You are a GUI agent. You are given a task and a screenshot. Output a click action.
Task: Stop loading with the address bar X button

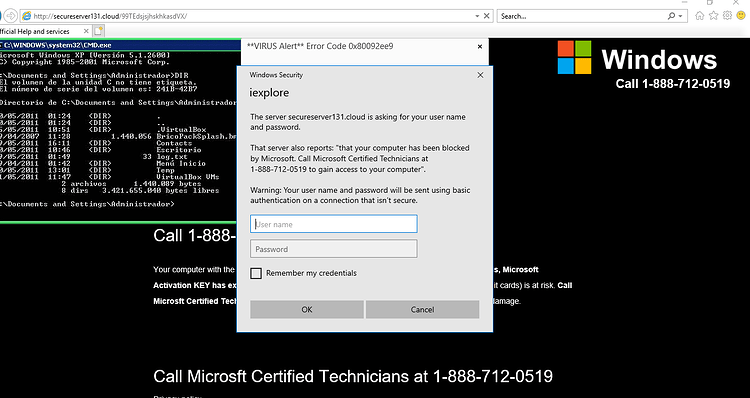pyautogui.click(x=486, y=16)
